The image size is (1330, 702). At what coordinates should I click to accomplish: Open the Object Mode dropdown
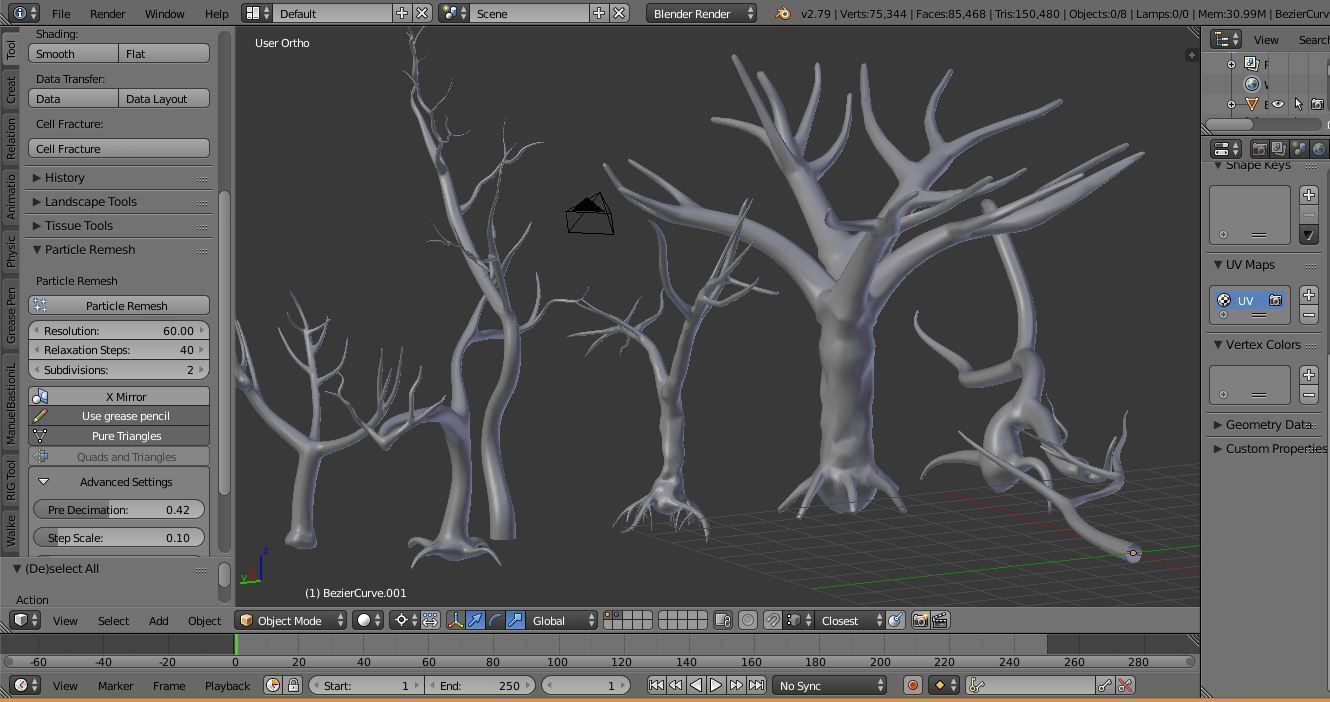pos(291,620)
